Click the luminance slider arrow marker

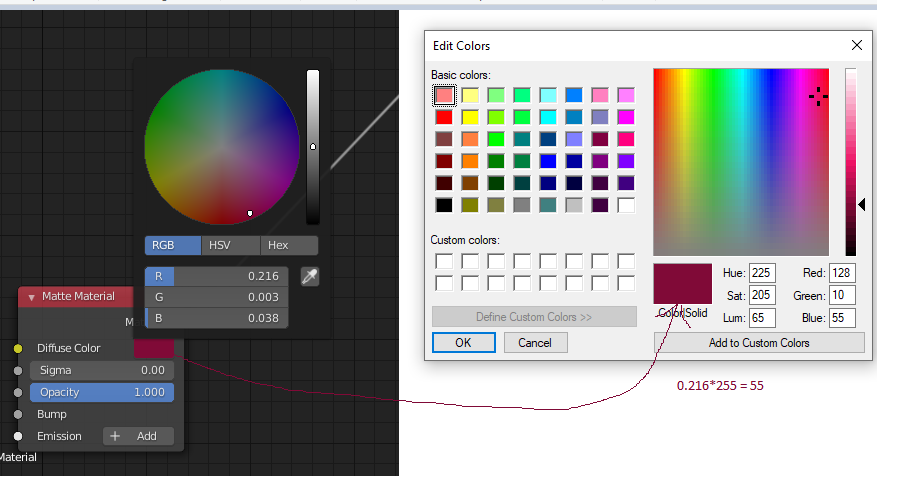862,205
